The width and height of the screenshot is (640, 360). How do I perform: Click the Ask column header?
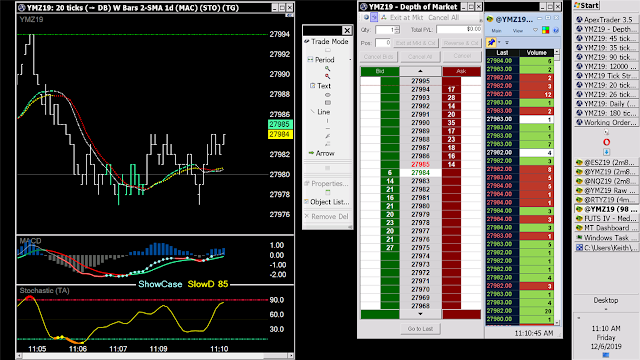pos(461,71)
